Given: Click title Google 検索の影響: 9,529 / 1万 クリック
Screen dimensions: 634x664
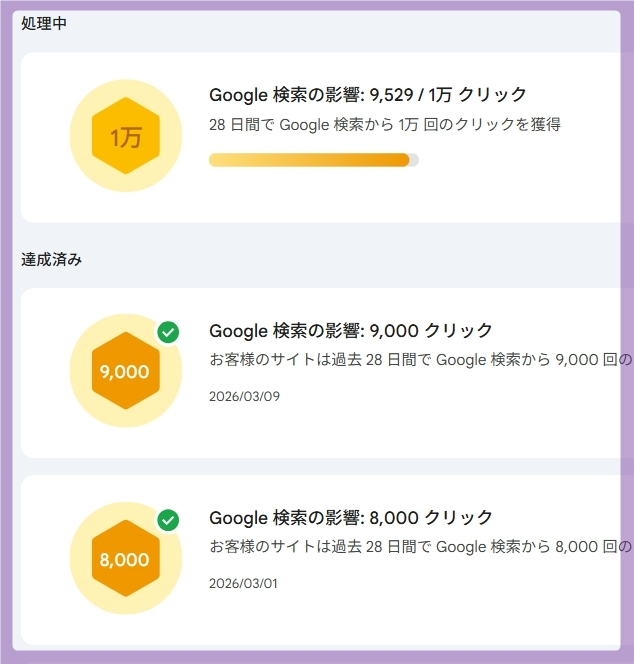Looking at the screenshot, I should [367, 95].
